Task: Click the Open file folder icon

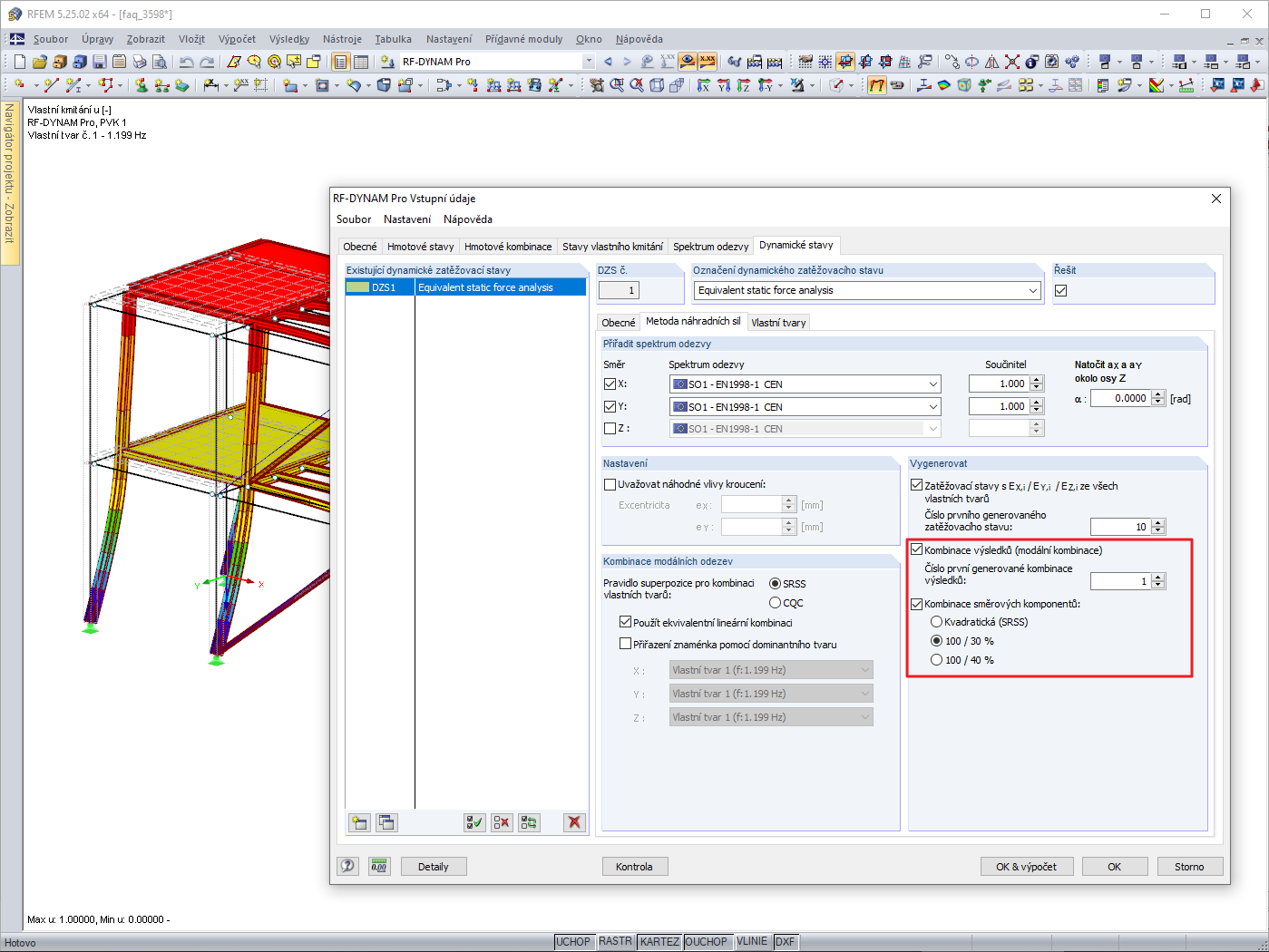Action: 40,62
